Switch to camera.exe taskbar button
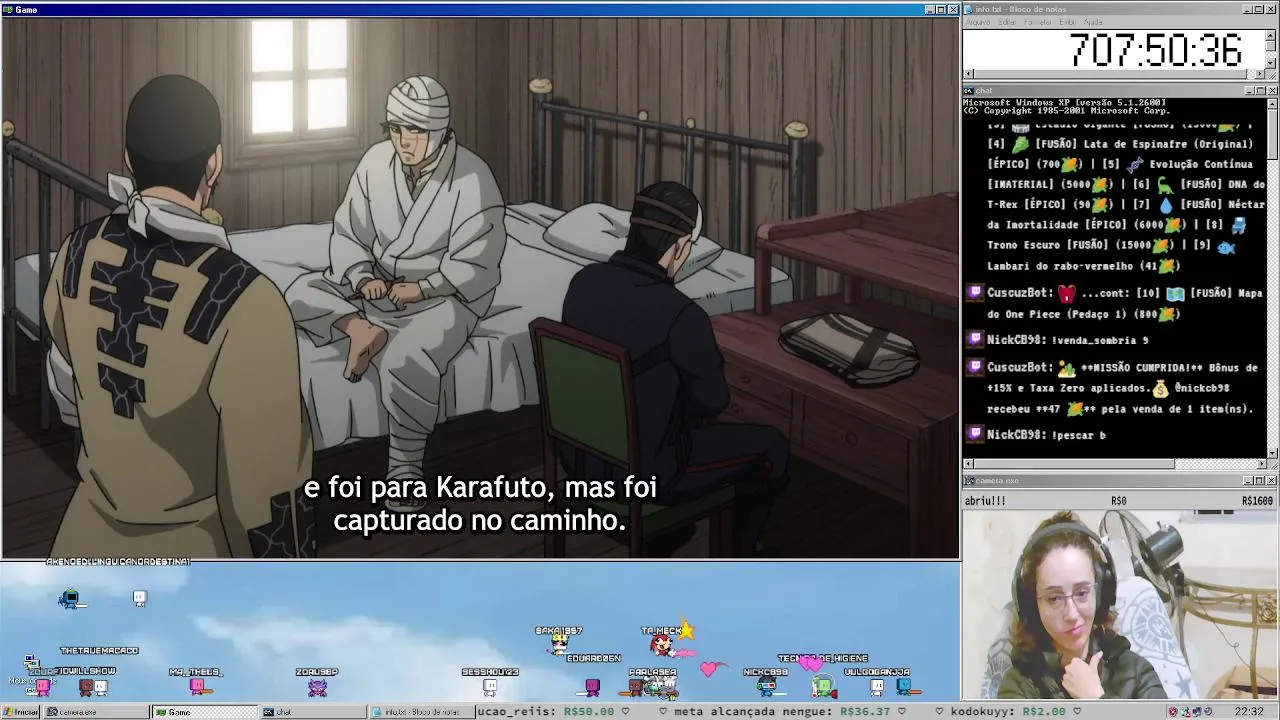This screenshot has height=720, width=1280. [x=95, y=712]
